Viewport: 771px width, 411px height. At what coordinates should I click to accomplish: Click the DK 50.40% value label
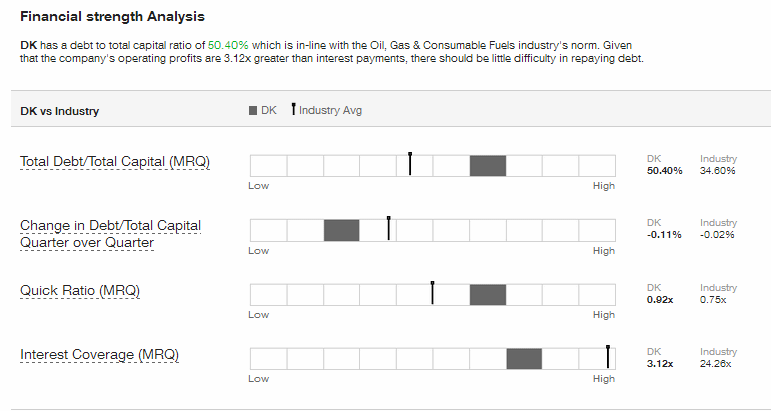(x=664, y=171)
